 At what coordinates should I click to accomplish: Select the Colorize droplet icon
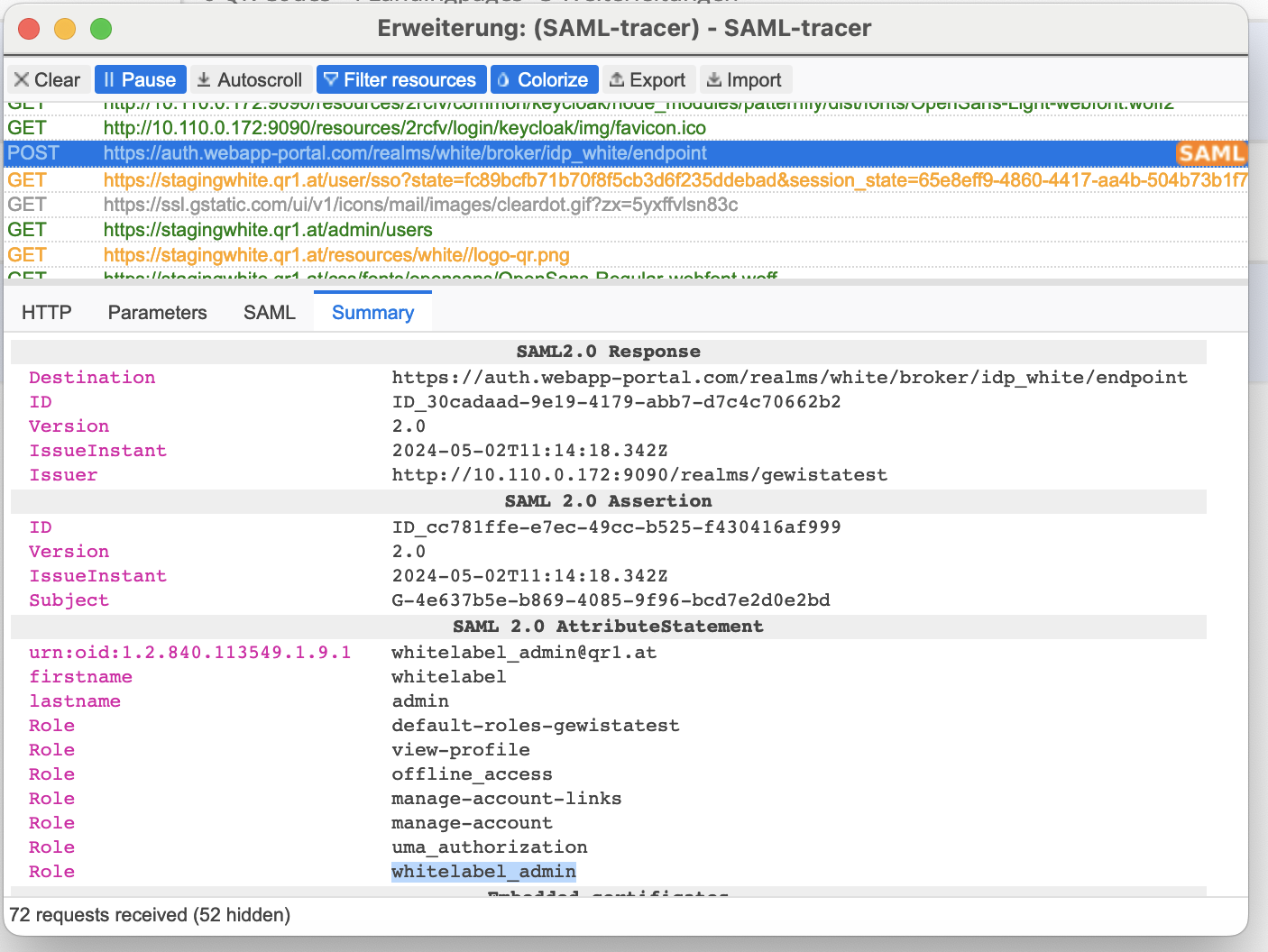pos(503,79)
